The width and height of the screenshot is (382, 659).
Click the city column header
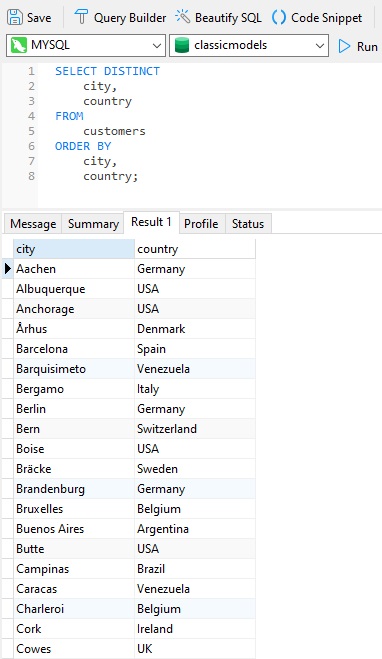coord(74,249)
